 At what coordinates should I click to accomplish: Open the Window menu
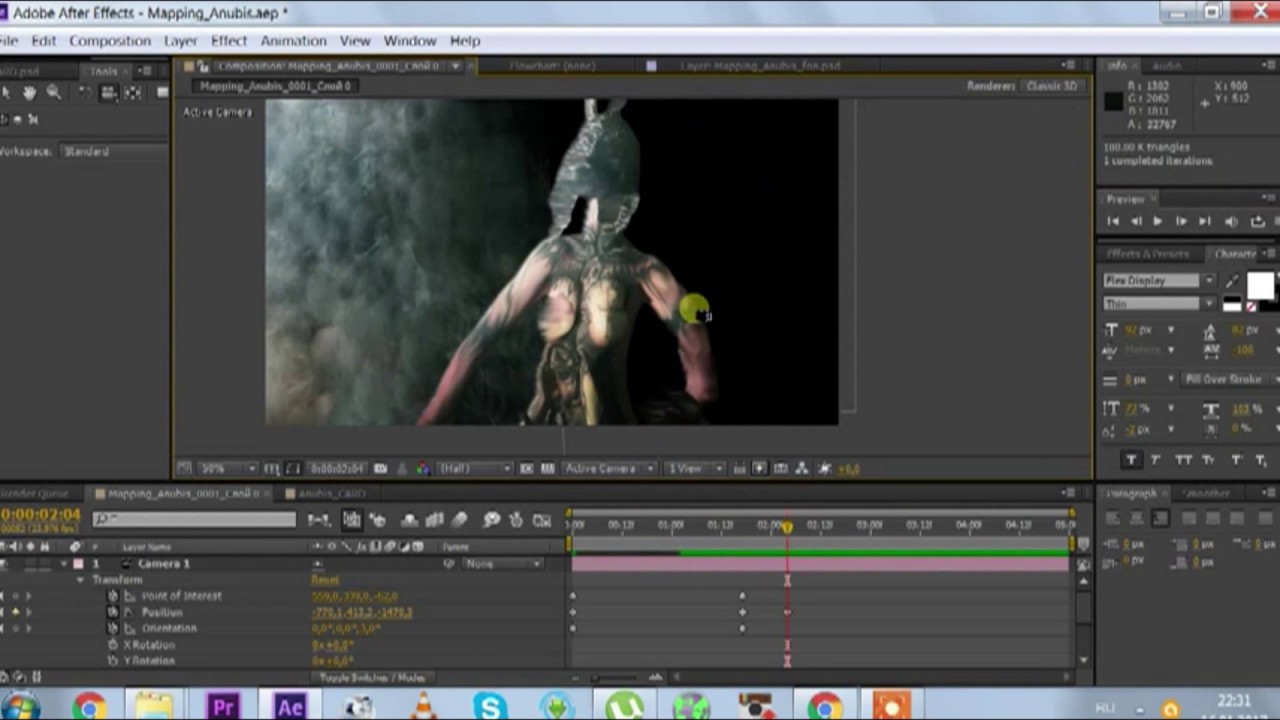410,41
